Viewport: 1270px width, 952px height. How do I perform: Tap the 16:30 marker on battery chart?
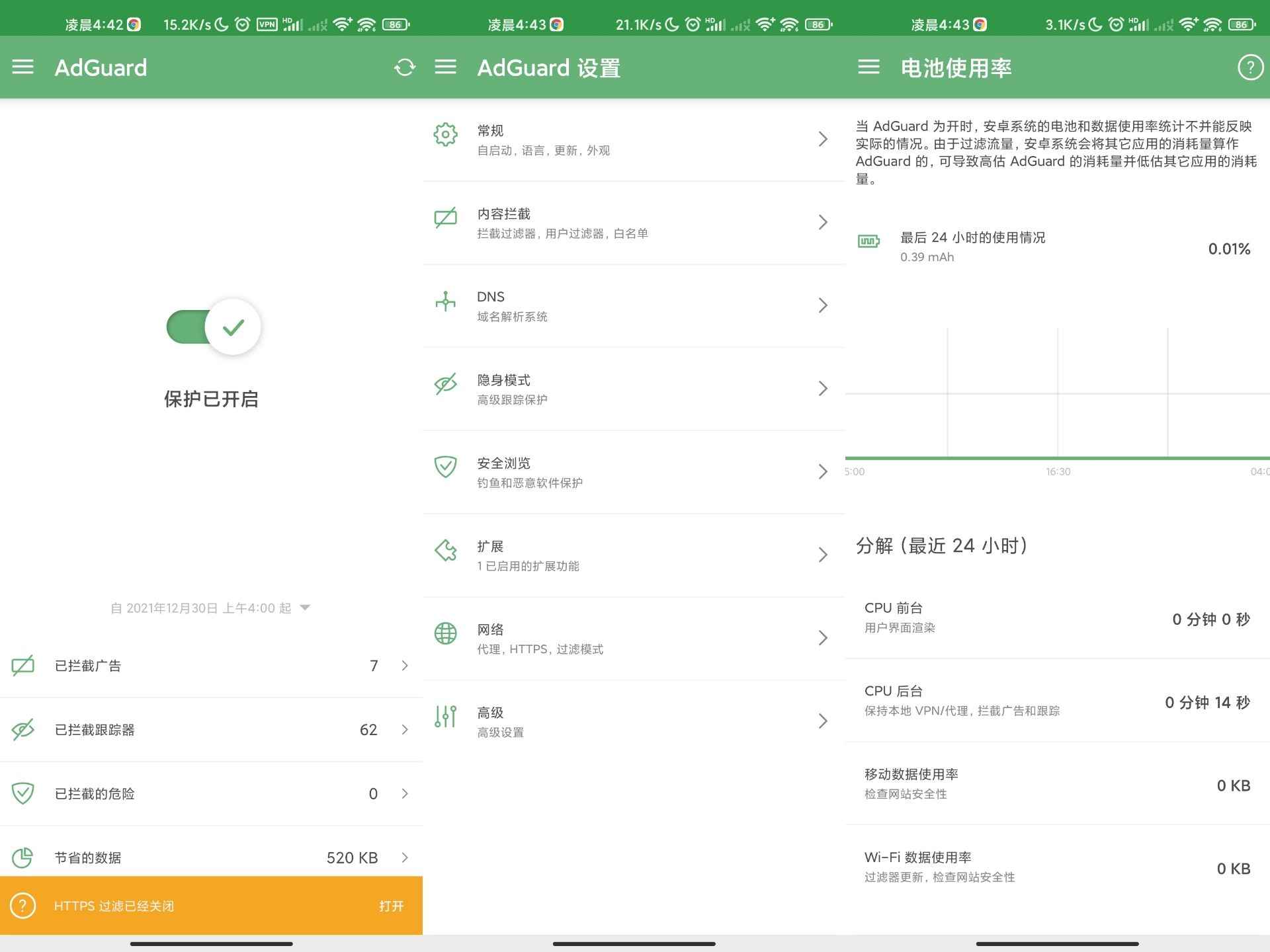tap(1058, 471)
